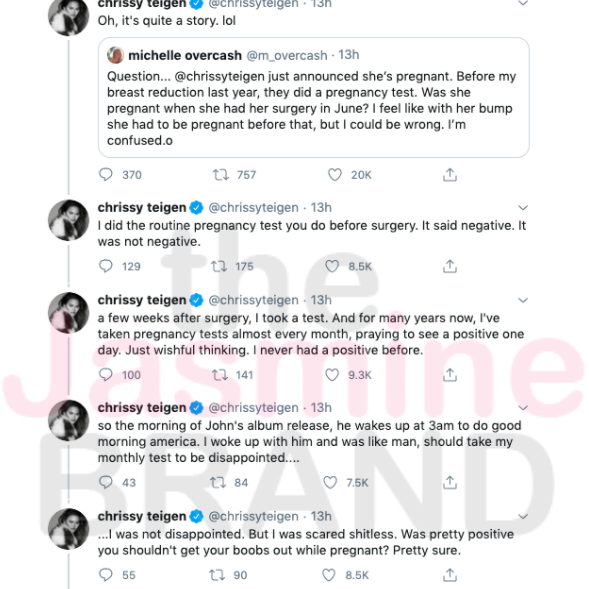Retweet the tweet with 757 retweets
This screenshot has width=589, height=589.
click(221, 175)
